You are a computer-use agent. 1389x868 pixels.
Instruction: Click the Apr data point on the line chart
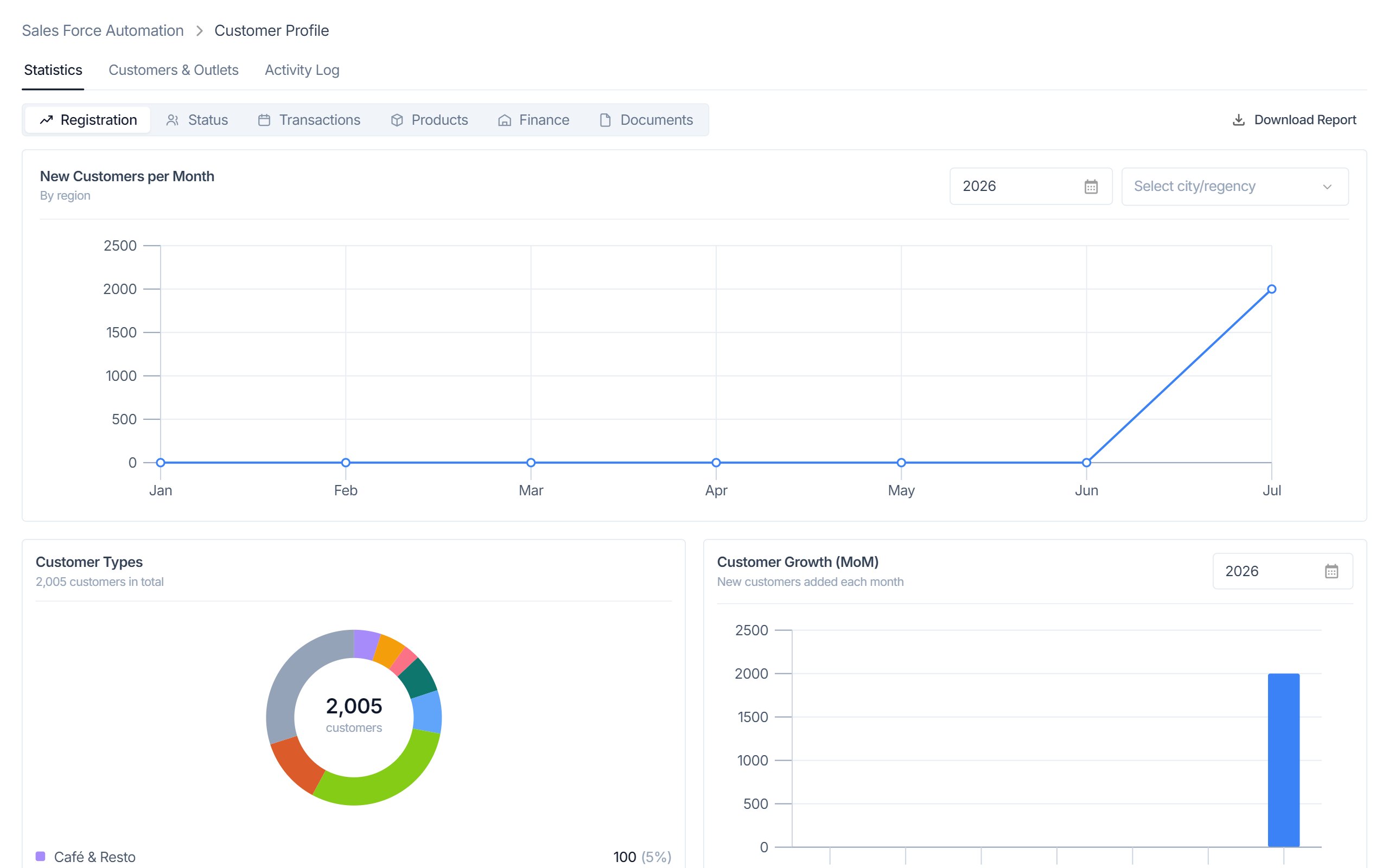(x=716, y=463)
